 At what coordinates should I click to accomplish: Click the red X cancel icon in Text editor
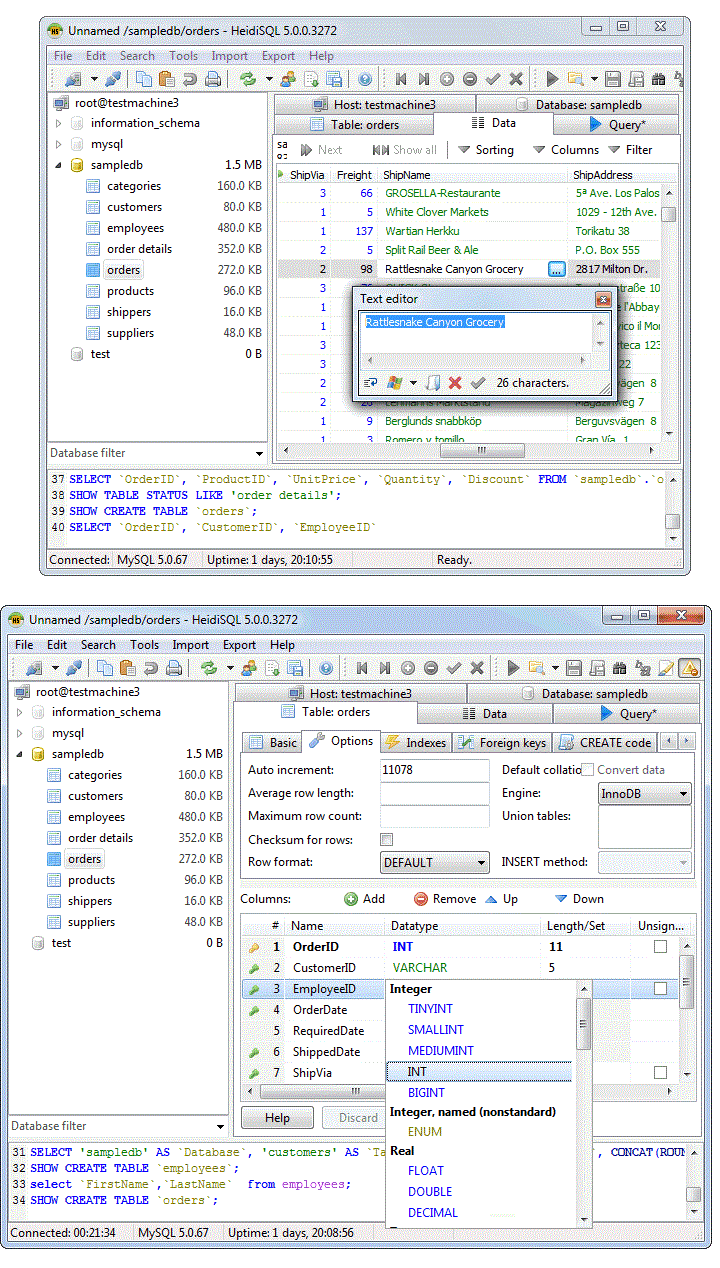(x=455, y=383)
